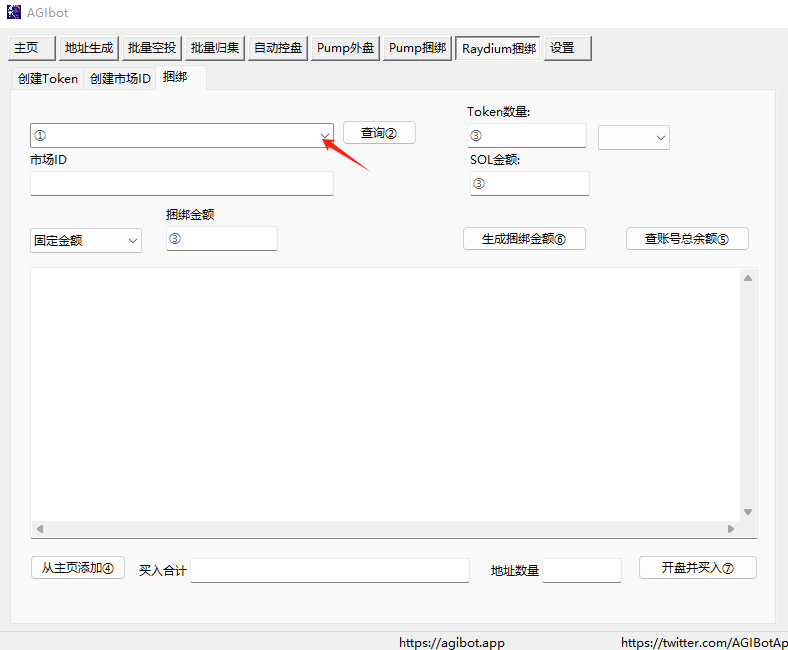Screen dimensions: 788x650
Task: Open the 设置 tab
Action: (568, 48)
